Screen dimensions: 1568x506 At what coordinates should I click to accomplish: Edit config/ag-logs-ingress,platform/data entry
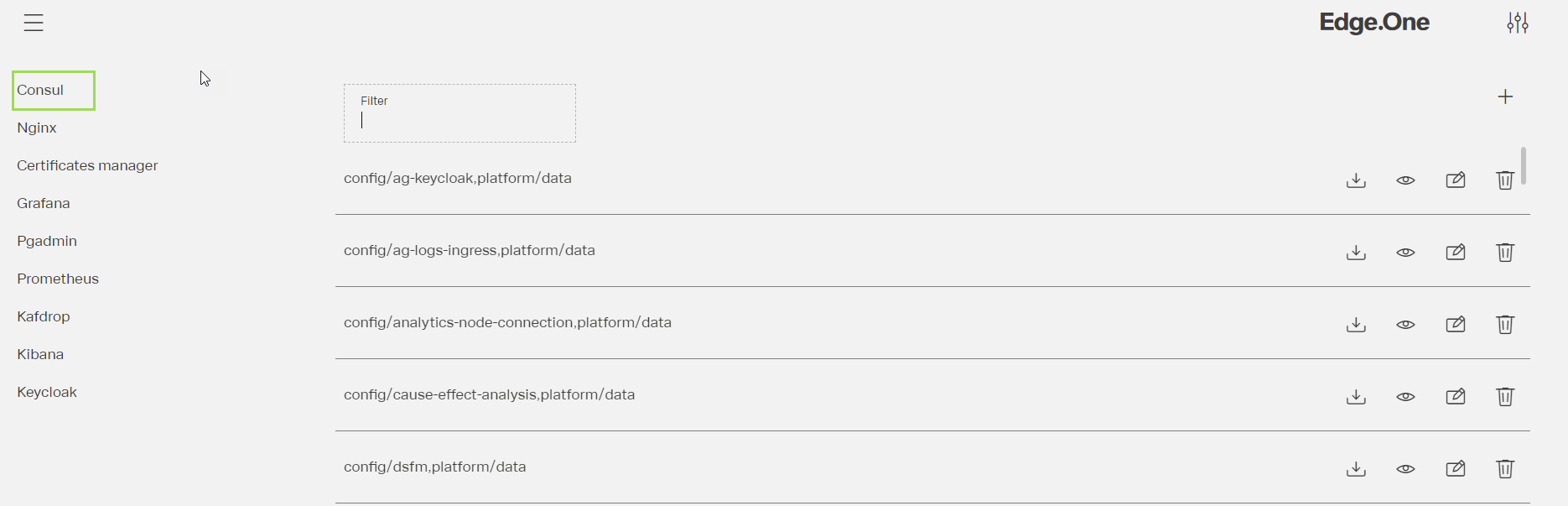(1456, 253)
